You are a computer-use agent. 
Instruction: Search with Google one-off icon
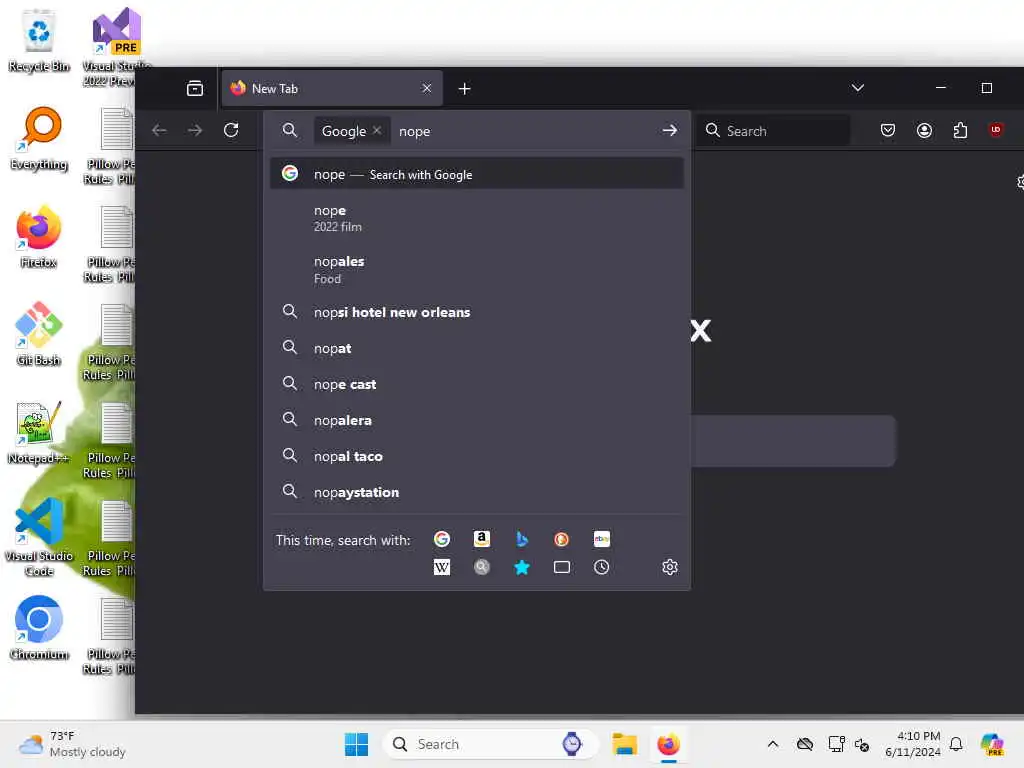(x=442, y=539)
